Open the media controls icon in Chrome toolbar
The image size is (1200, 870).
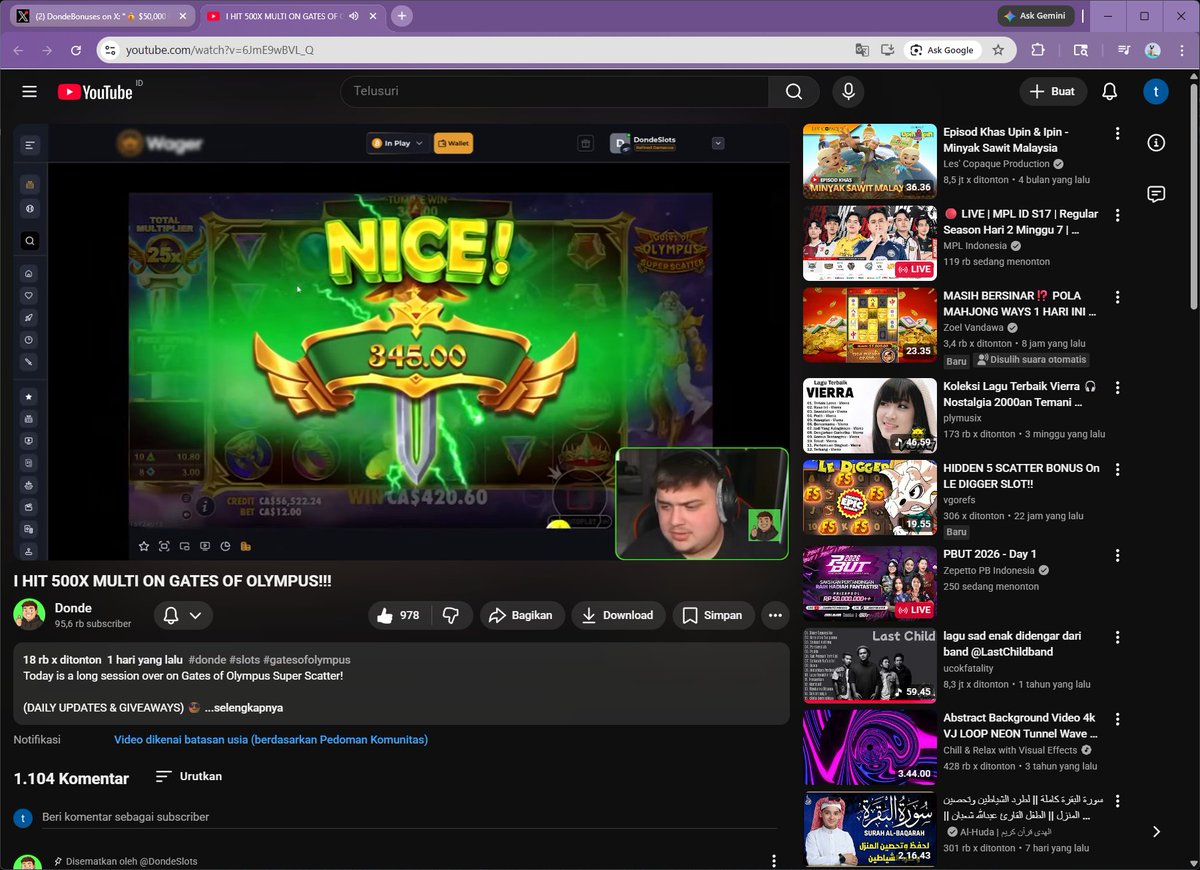tap(1124, 50)
